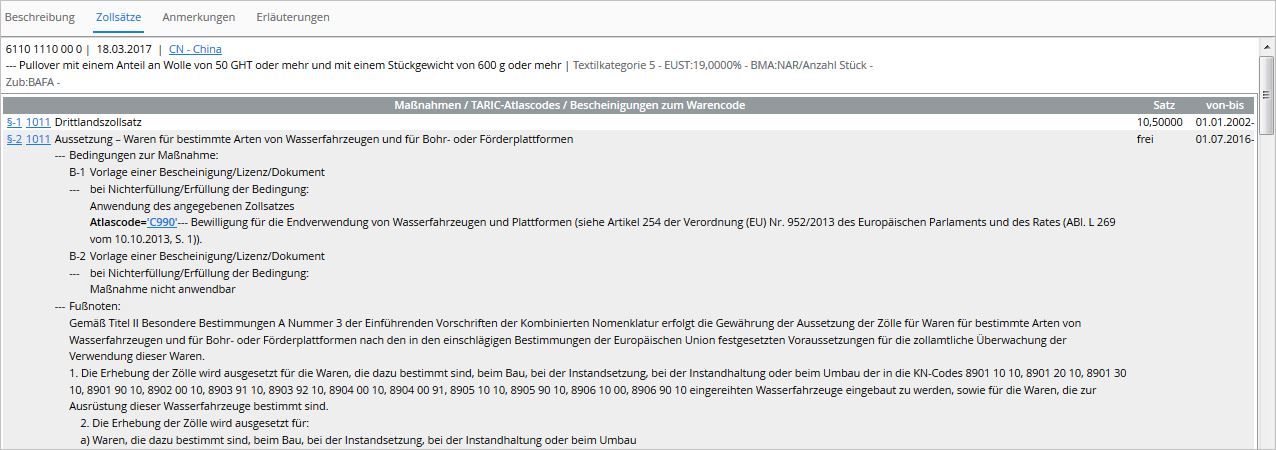Click the date 01.07.2016-

coord(1224,139)
